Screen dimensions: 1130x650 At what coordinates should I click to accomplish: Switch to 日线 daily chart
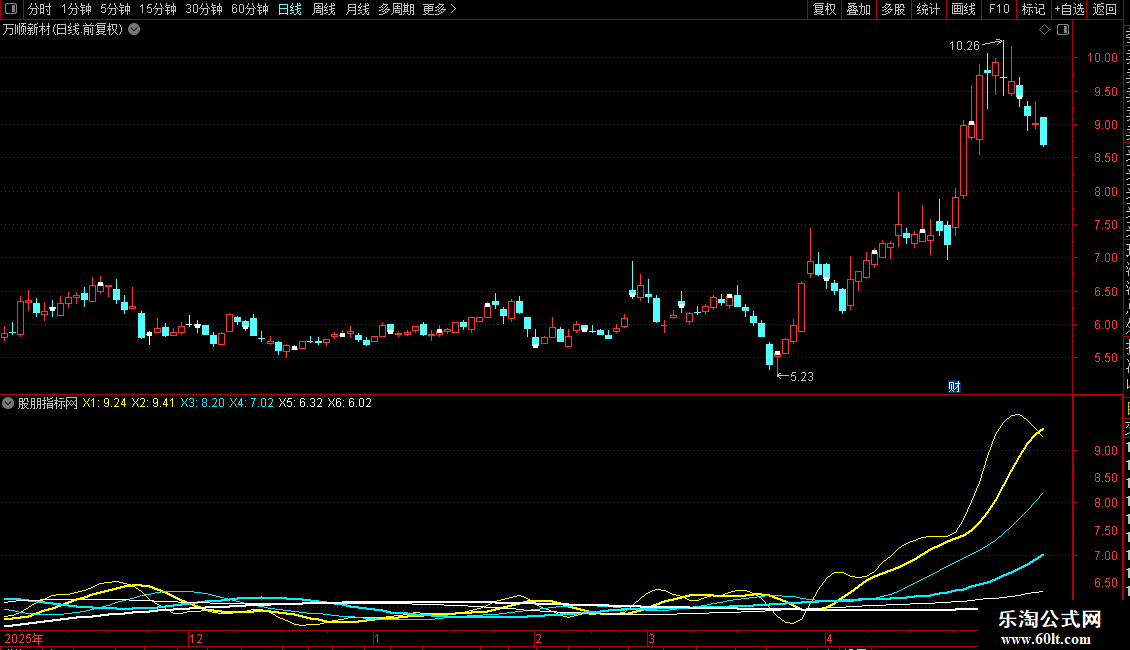coord(290,9)
